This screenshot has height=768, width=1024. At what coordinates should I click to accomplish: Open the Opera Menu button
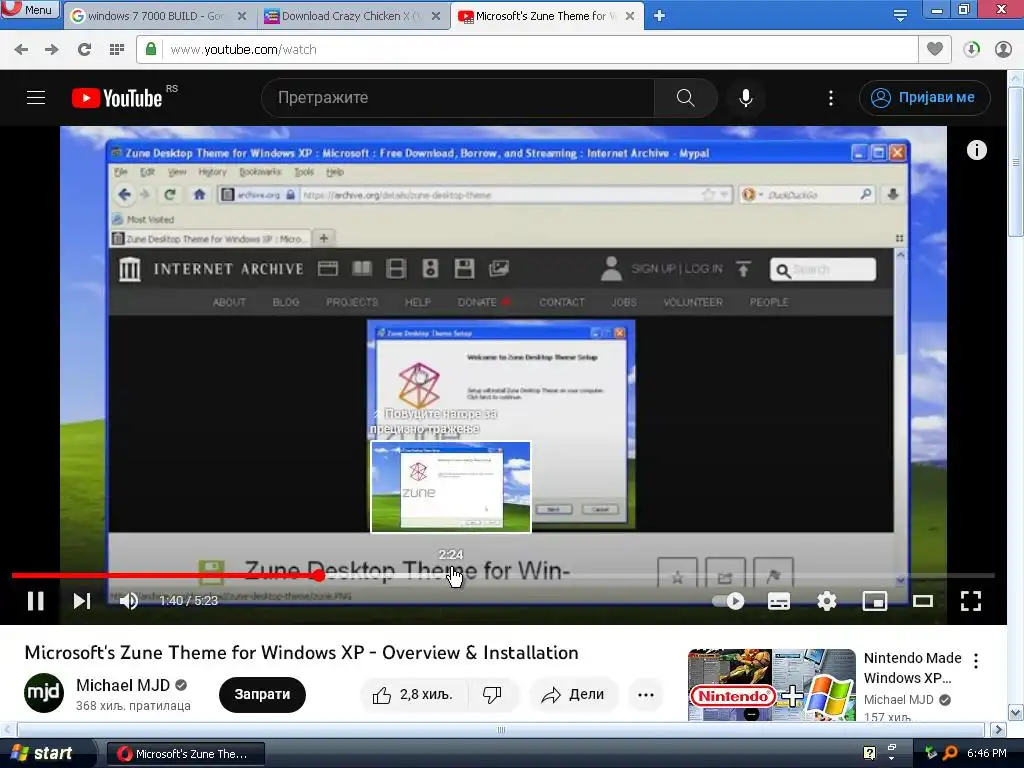[x=30, y=9]
